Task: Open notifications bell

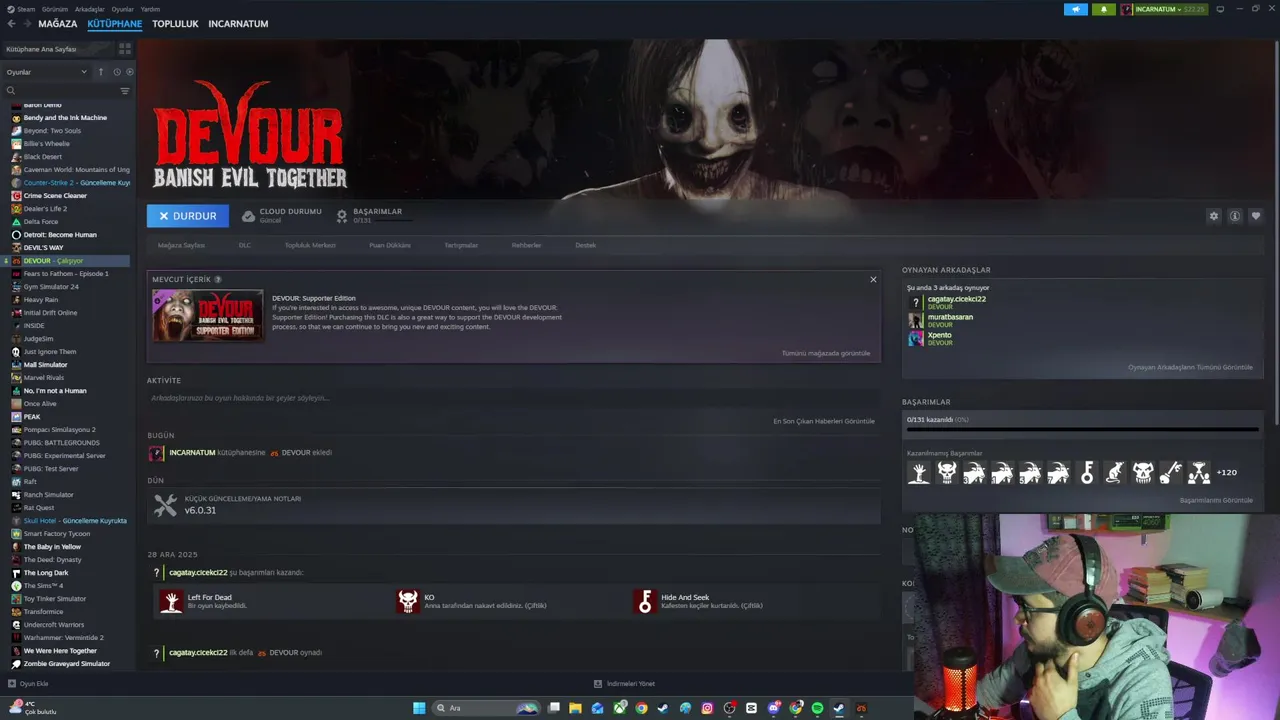Action: pos(1104,9)
